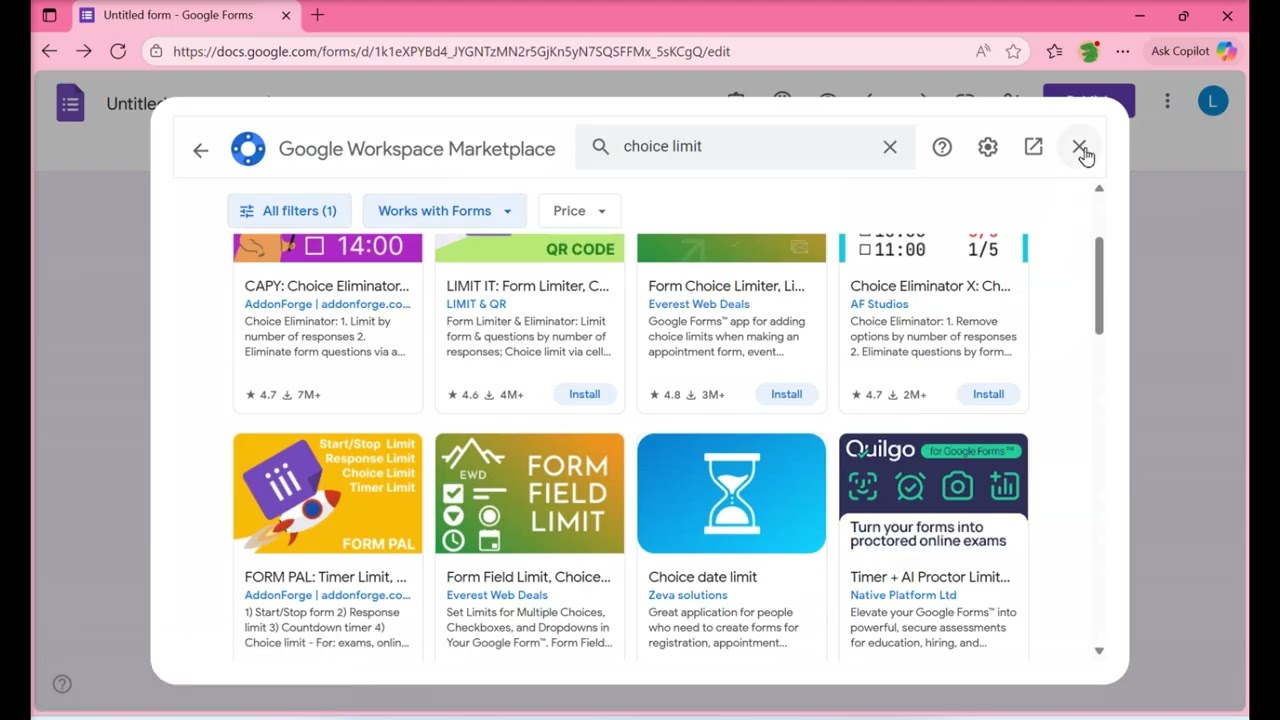Click the green browser extension icon
This screenshot has height=720, width=1280.
click(1090, 51)
